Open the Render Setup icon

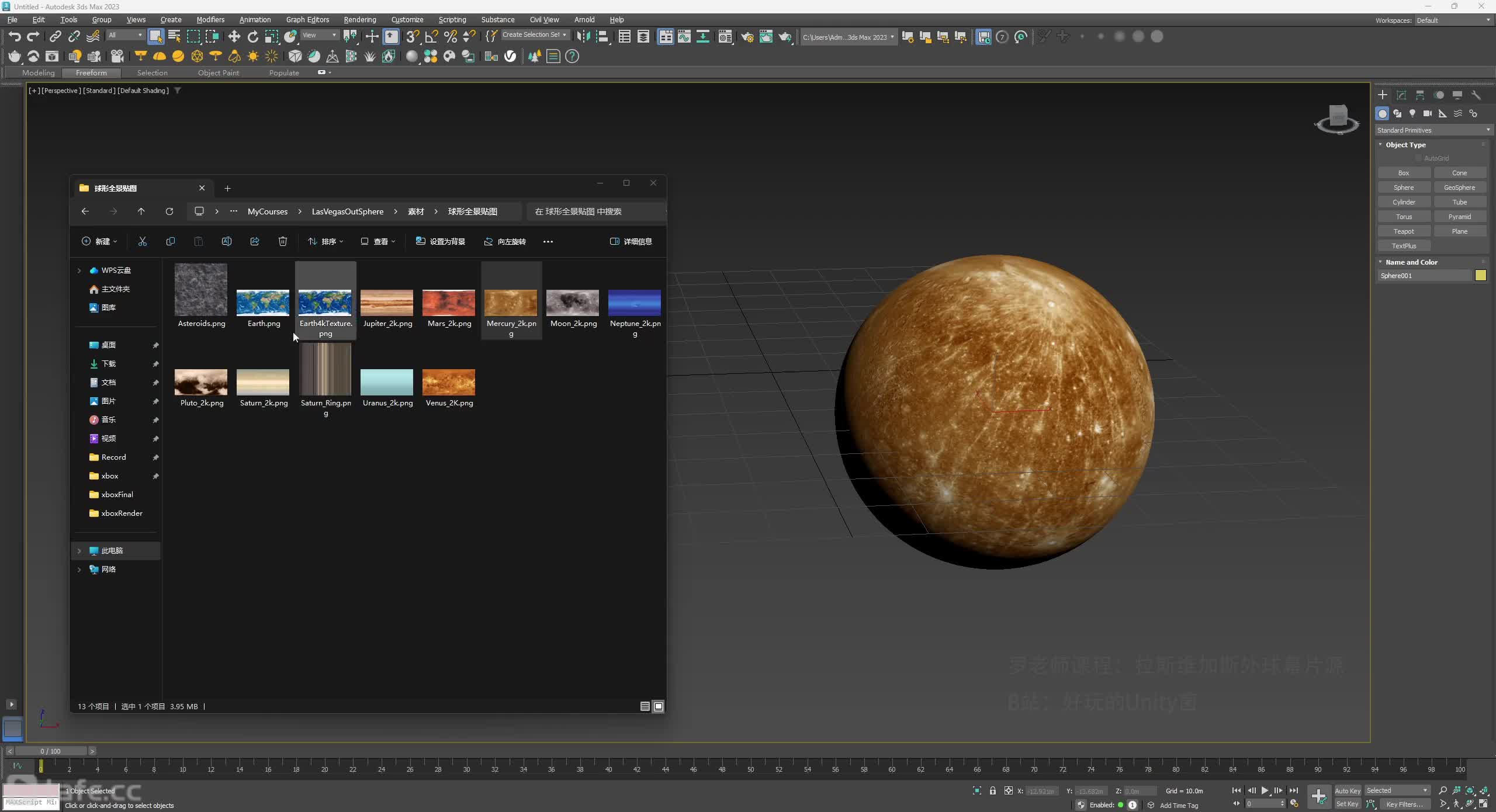coord(747,37)
